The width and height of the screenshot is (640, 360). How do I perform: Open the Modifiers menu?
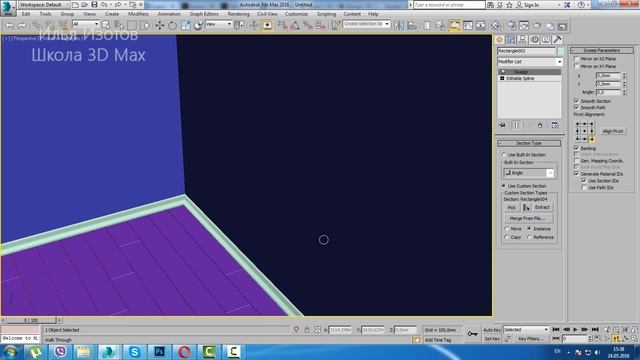pos(138,14)
